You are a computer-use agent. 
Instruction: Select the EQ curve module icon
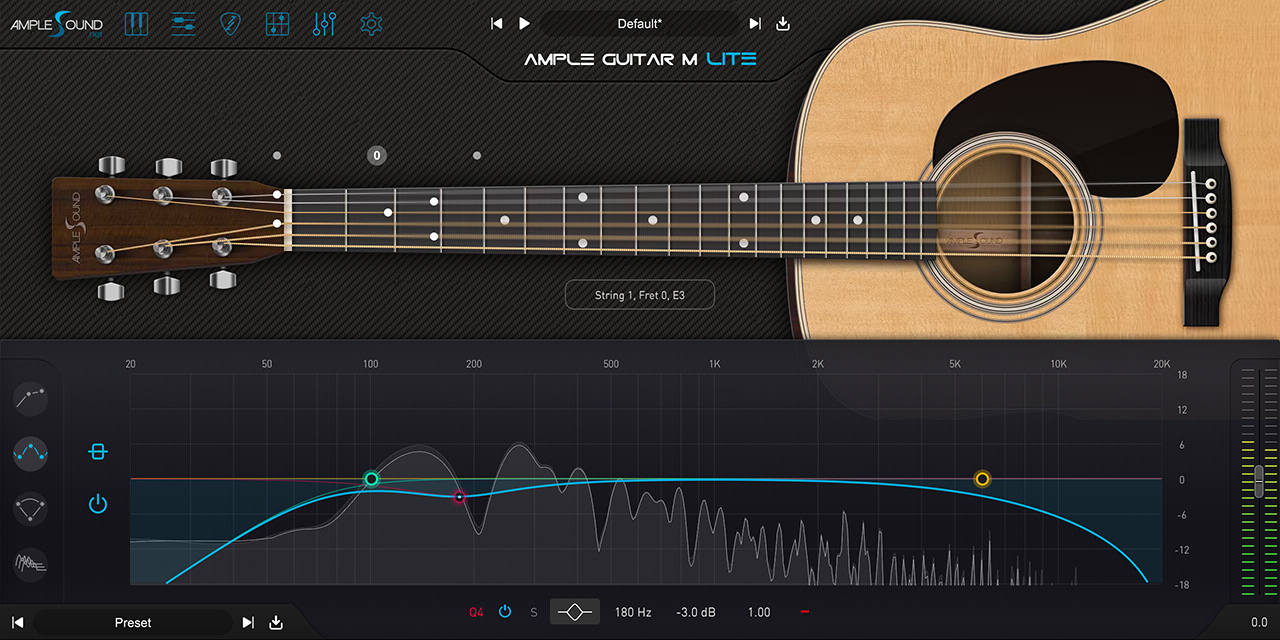click(x=31, y=453)
